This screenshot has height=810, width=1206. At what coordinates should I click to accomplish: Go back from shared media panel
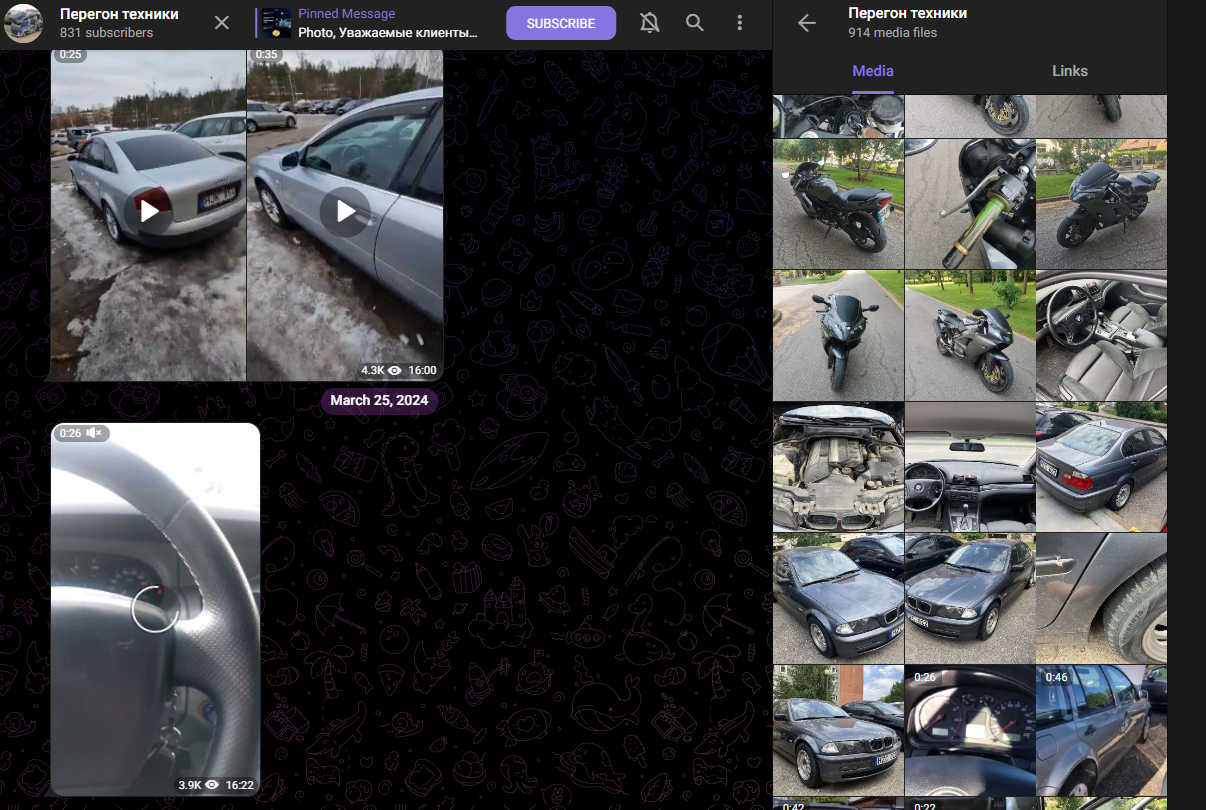(x=807, y=23)
